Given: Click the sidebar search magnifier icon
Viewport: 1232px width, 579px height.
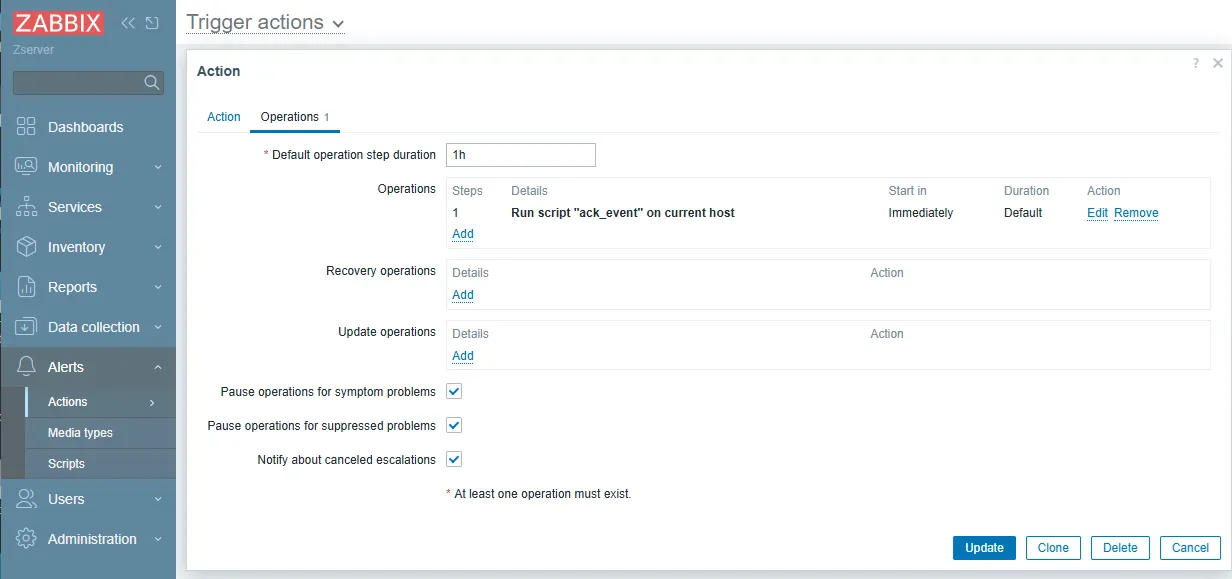Looking at the screenshot, I should pos(152,83).
